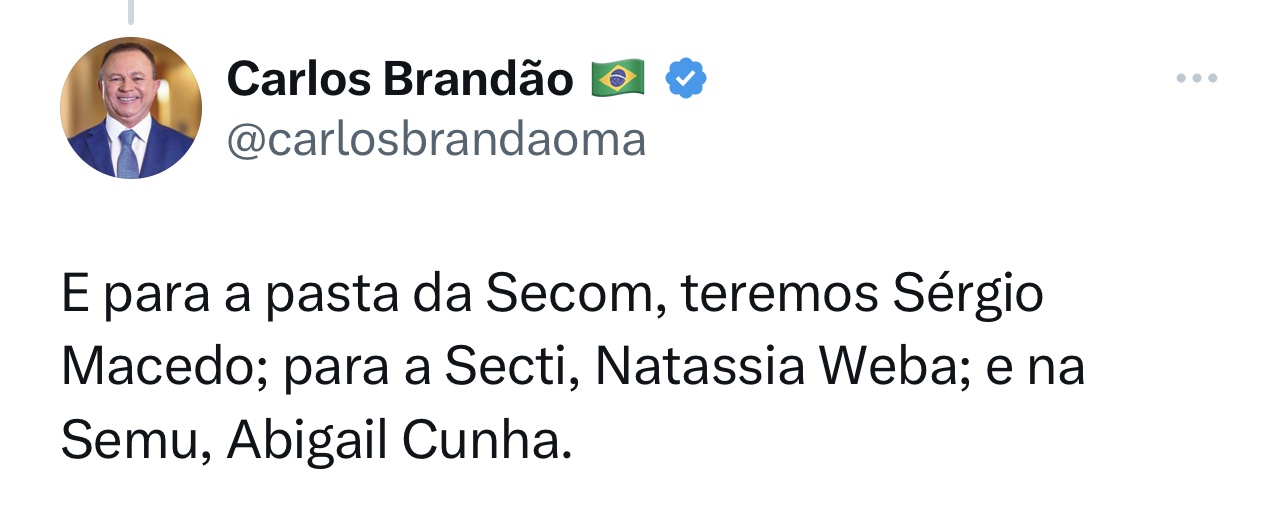Open the Carlos Brandão display name link
Screen dimensions: 1284x532
point(400,79)
